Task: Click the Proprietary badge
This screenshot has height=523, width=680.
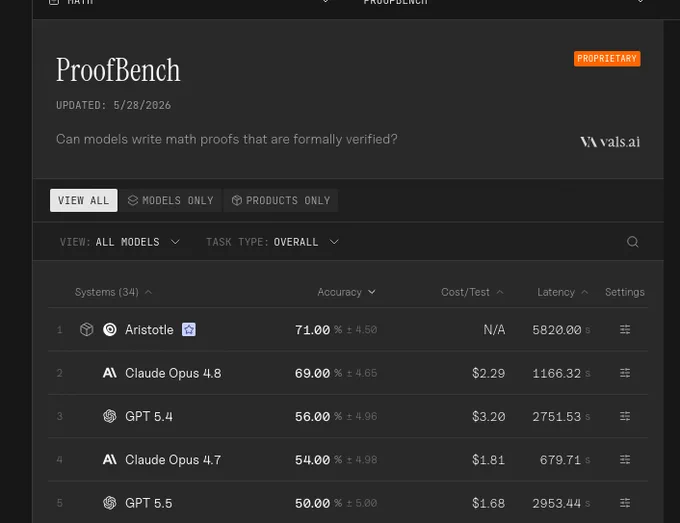Action: (607, 59)
